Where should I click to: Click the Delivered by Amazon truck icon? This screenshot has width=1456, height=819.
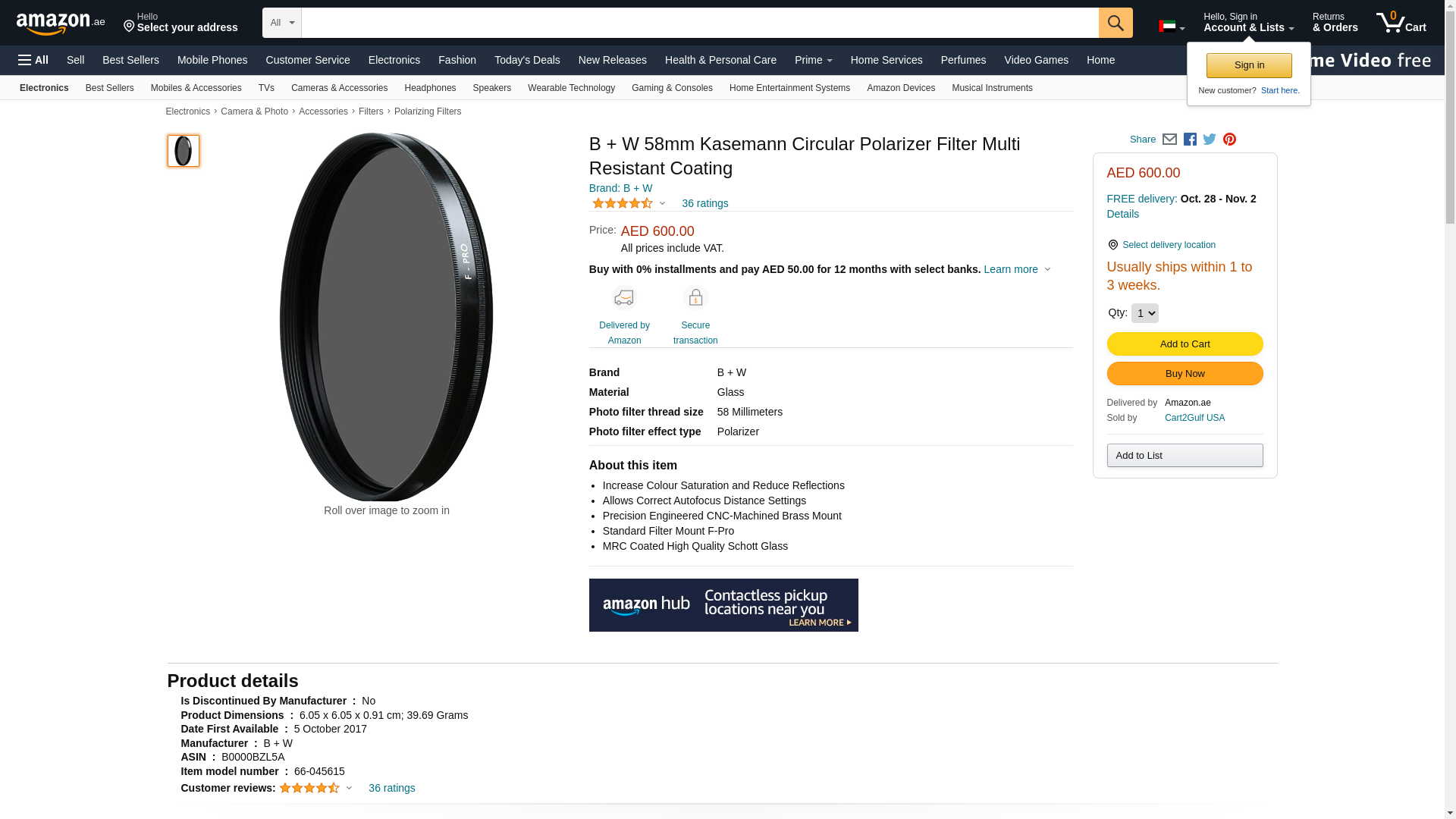coord(624,298)
